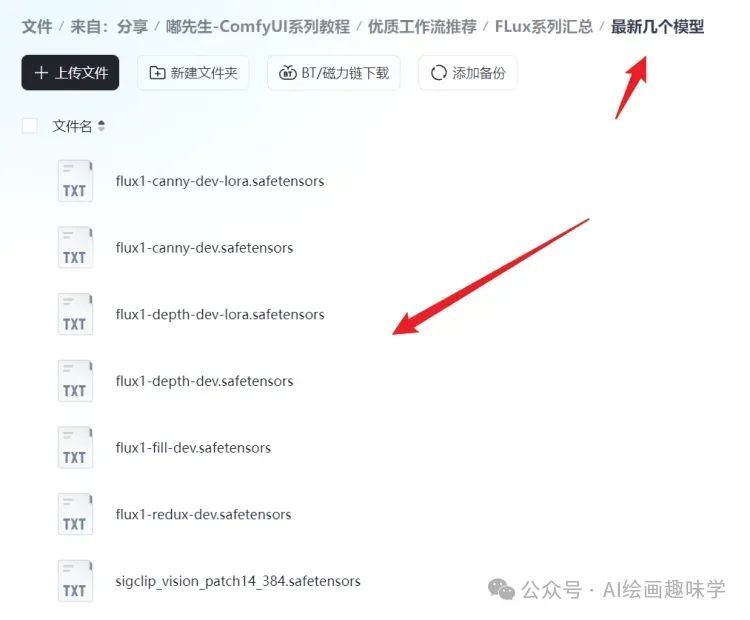
Task: Select file name flux1-depth-dev-lora.safetensors
Action: pos(220,314)
